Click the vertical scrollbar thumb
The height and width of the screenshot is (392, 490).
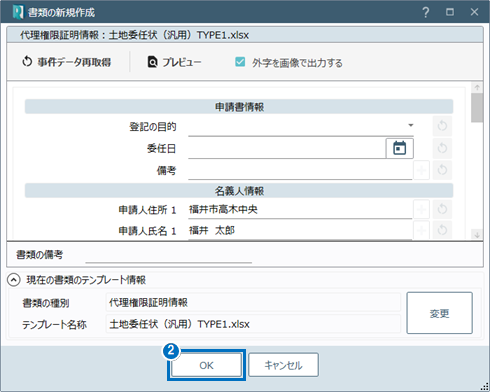tap(477, 108)
